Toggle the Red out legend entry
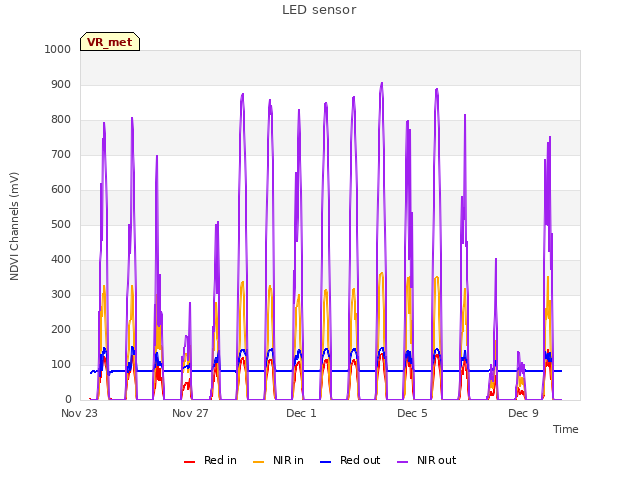Screen dimensions: 640x480 coord(350,460)
